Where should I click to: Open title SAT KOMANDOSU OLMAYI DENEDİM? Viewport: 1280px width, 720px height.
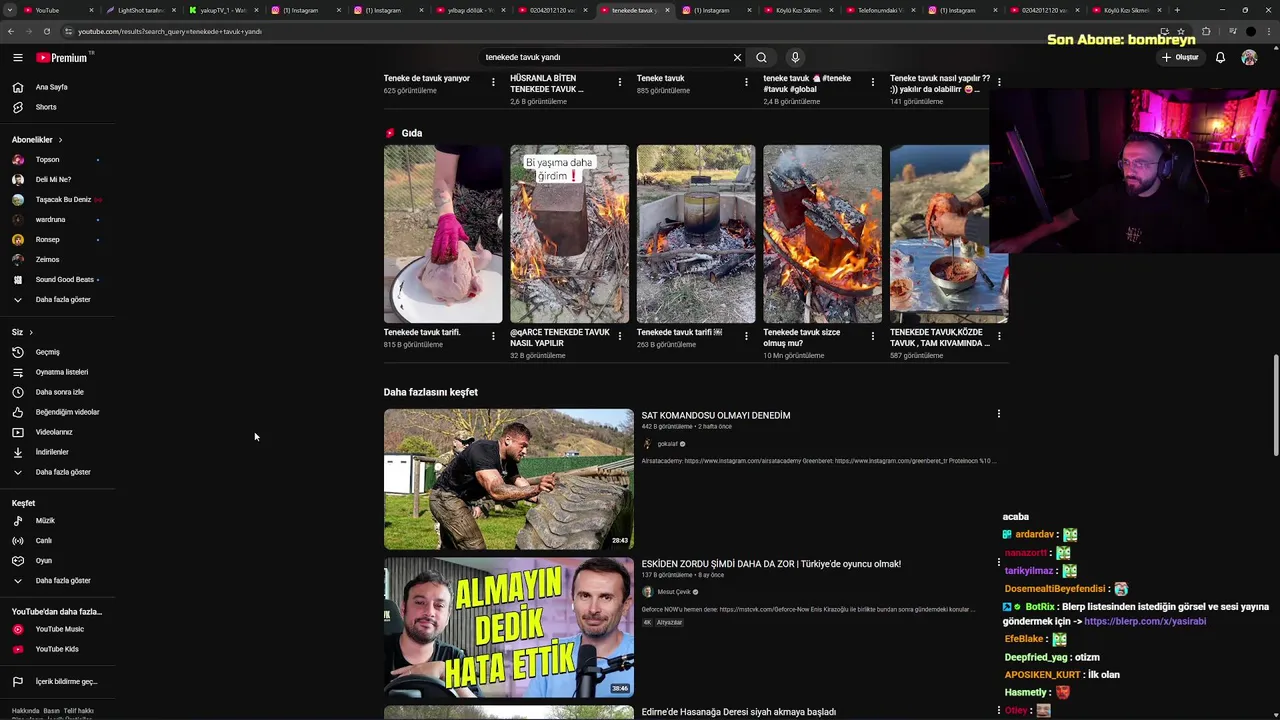click(716, 416)
